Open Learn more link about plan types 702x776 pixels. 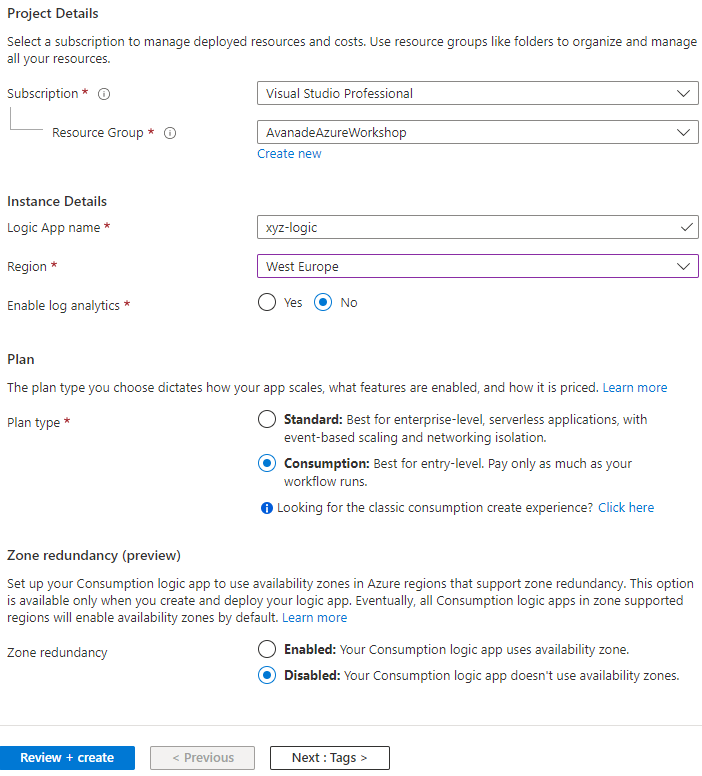click(634, 388)
